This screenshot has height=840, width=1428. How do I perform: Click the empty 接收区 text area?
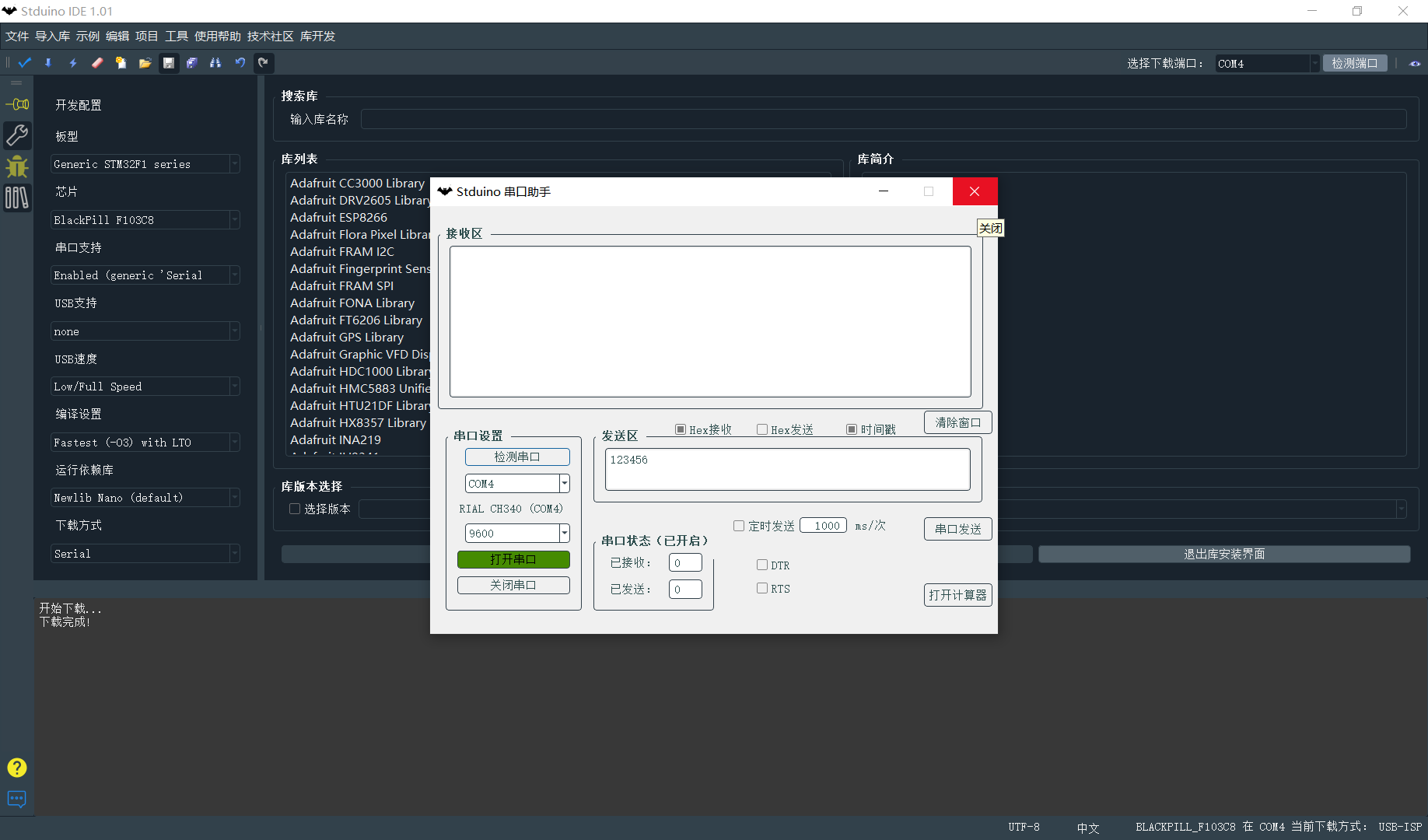click(710, 321)
